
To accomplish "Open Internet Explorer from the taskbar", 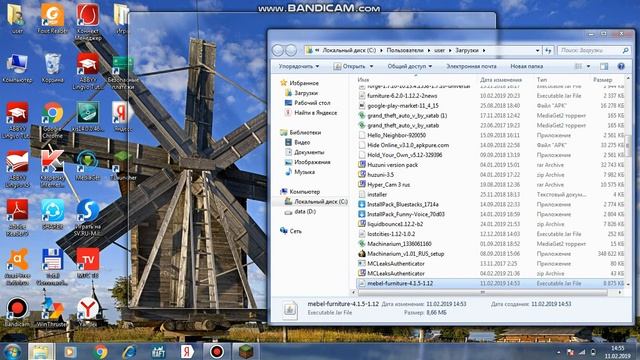I will point(129,351).
